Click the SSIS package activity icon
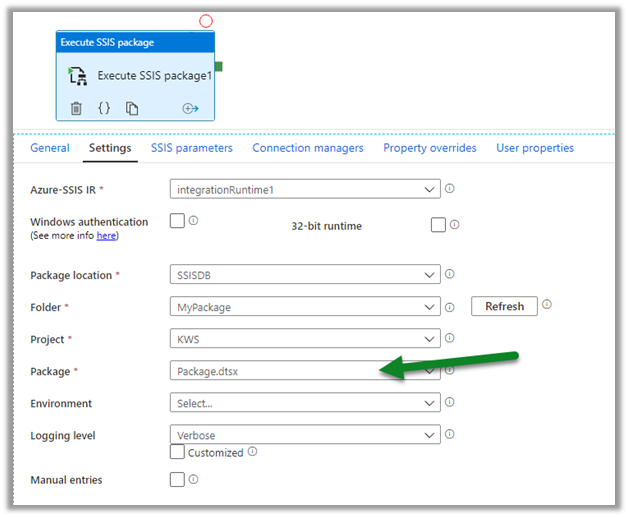 [x=78, y=76]
